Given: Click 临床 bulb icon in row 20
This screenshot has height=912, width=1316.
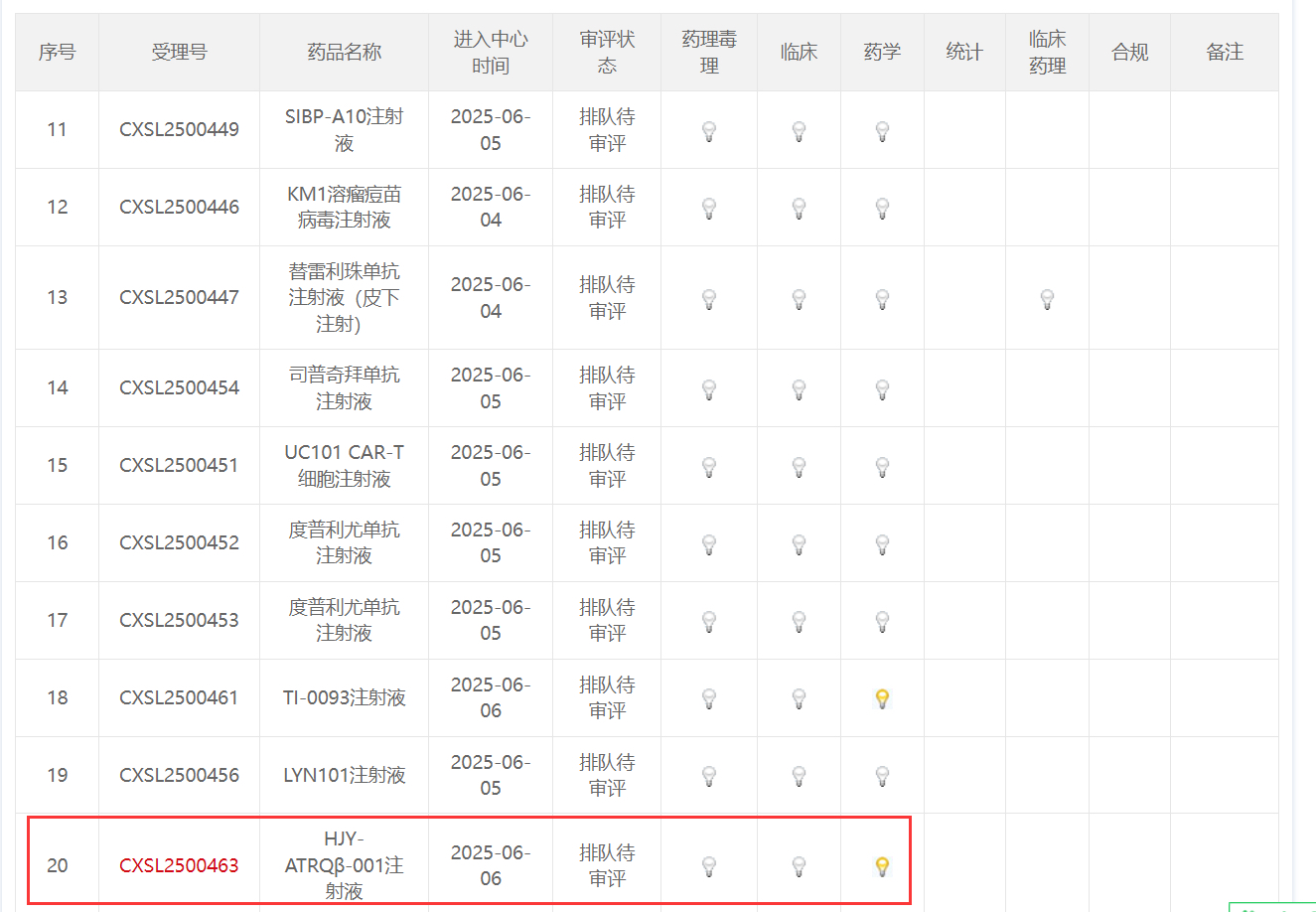Looking at the screenshot, I should pyautogui.click(x=799, y=866).
